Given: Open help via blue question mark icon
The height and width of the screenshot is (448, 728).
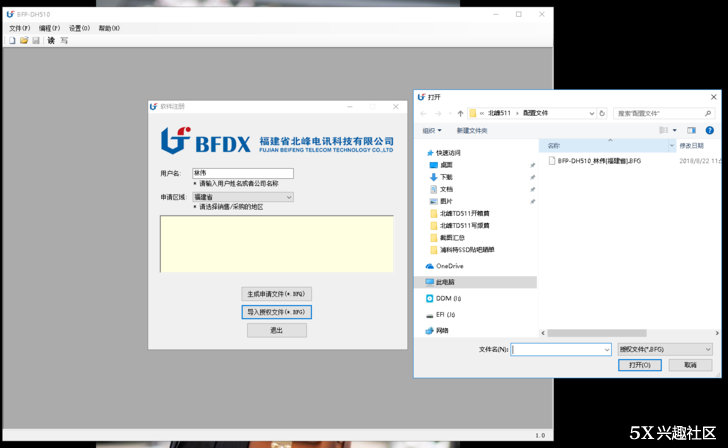Looking at the screenshot, I should [x=709, y=130].
